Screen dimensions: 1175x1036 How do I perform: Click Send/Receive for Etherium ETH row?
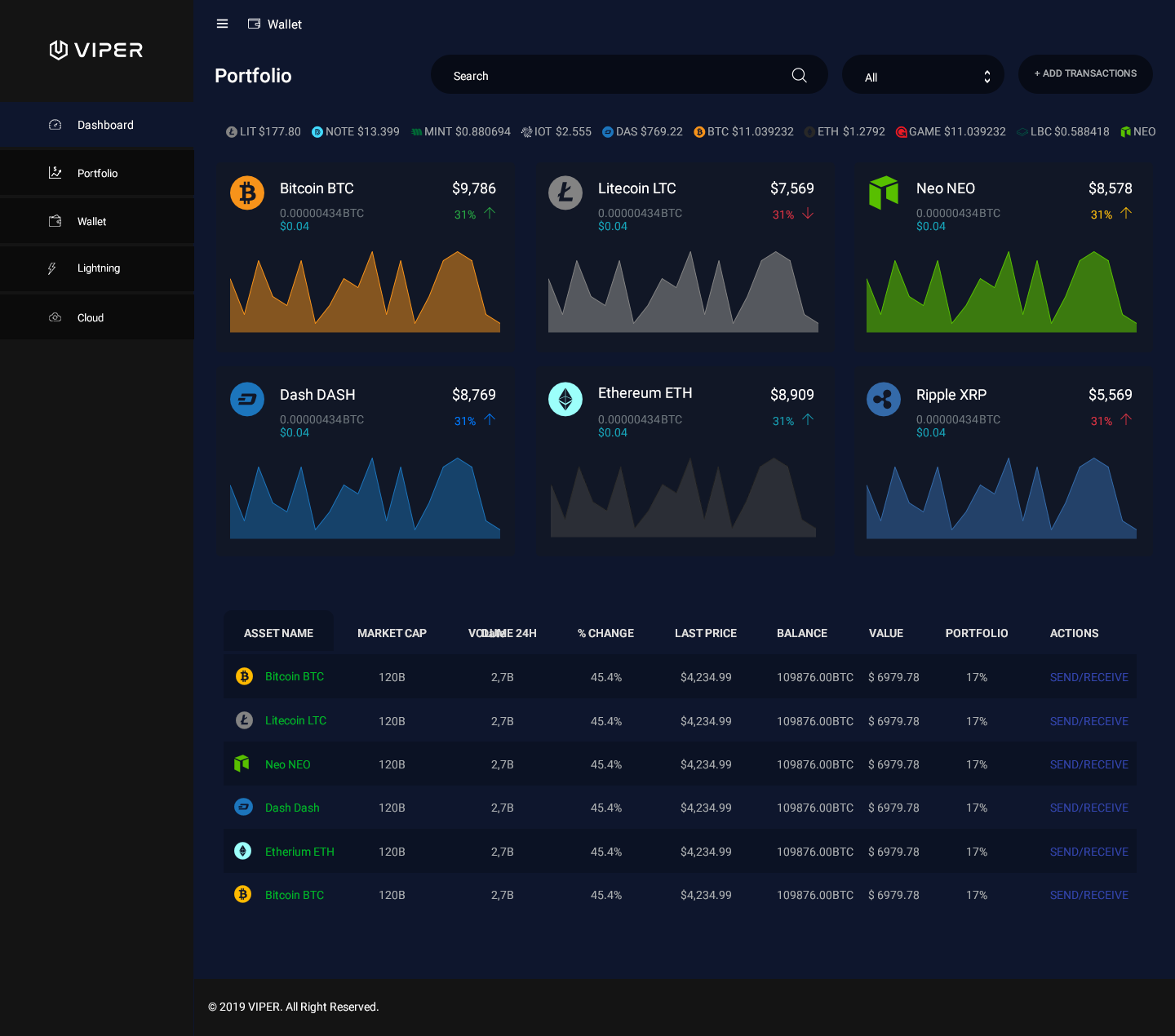click(1089, 852)
